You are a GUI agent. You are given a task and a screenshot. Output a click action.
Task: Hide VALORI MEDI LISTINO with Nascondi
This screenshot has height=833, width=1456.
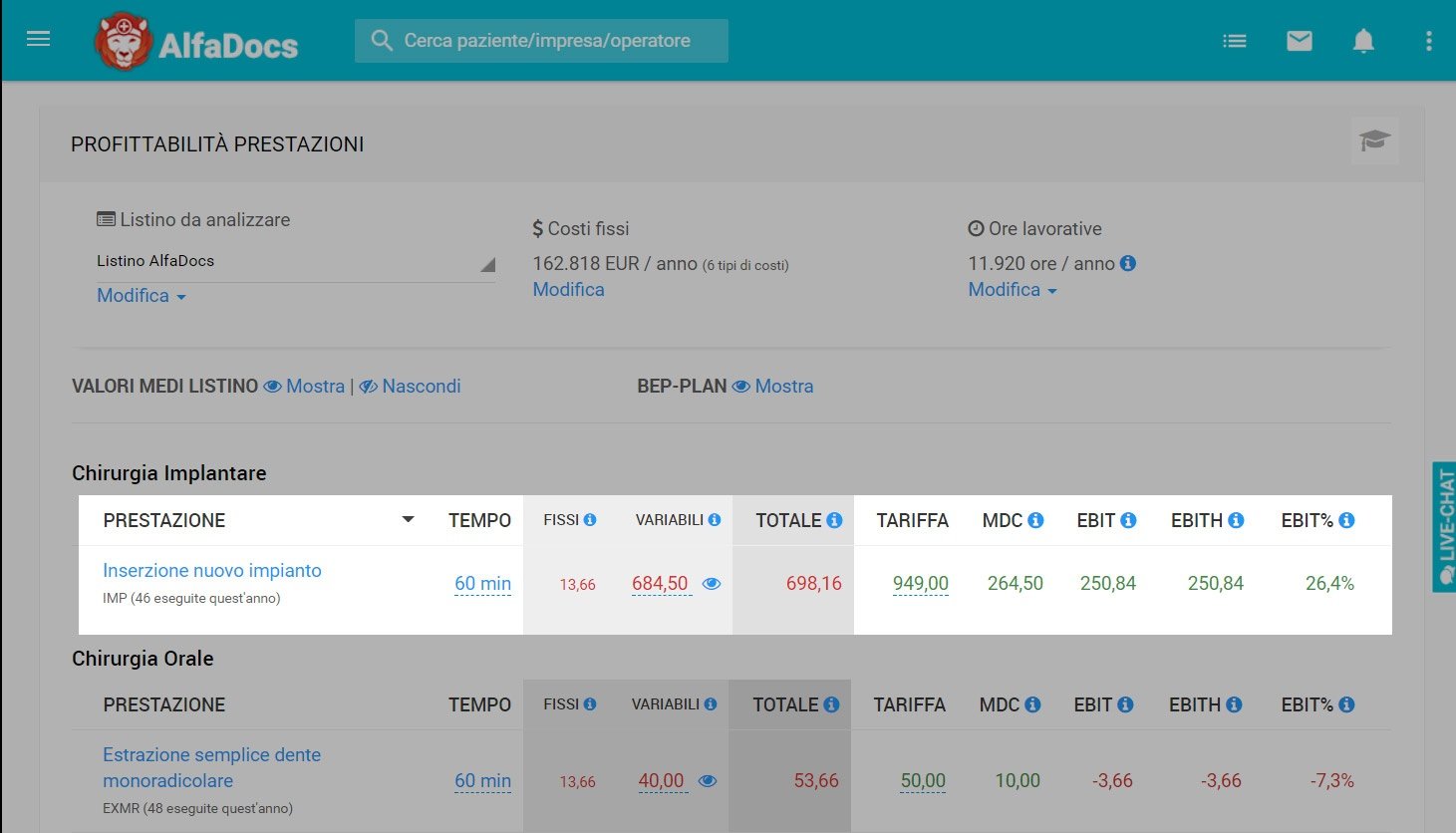[x=410, y=387]
